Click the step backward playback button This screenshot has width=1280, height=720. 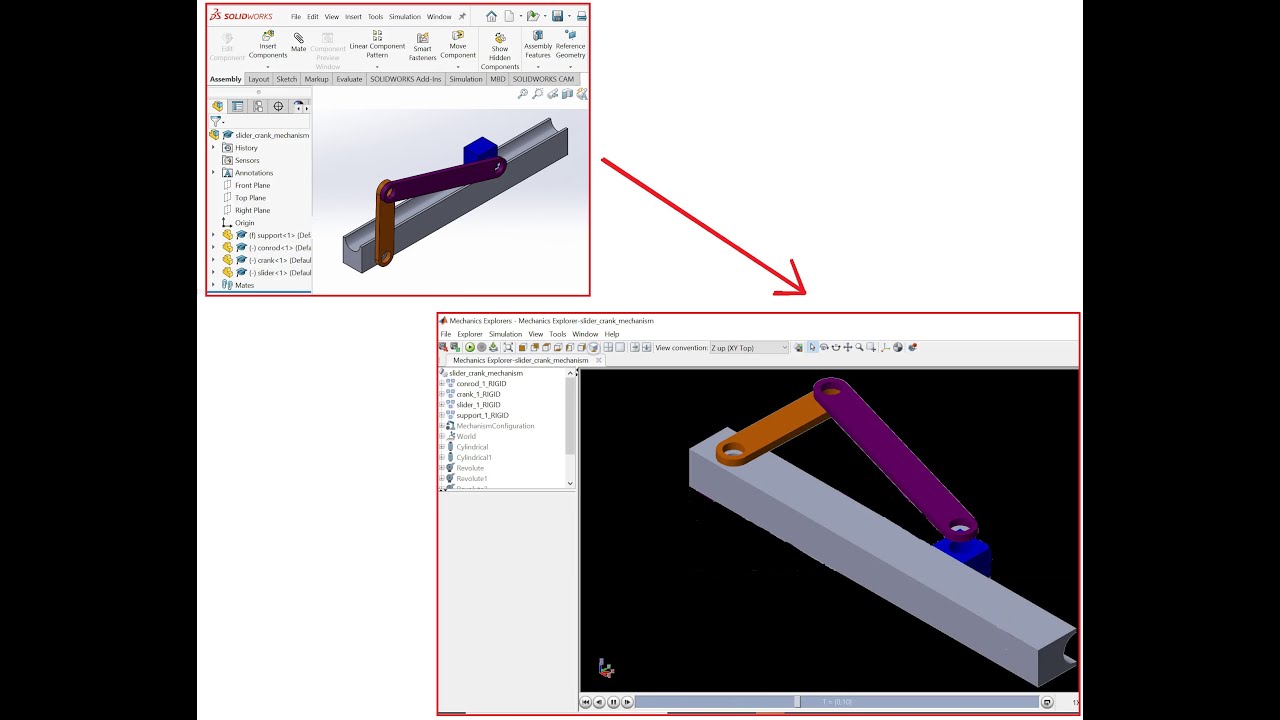point(599,702)
